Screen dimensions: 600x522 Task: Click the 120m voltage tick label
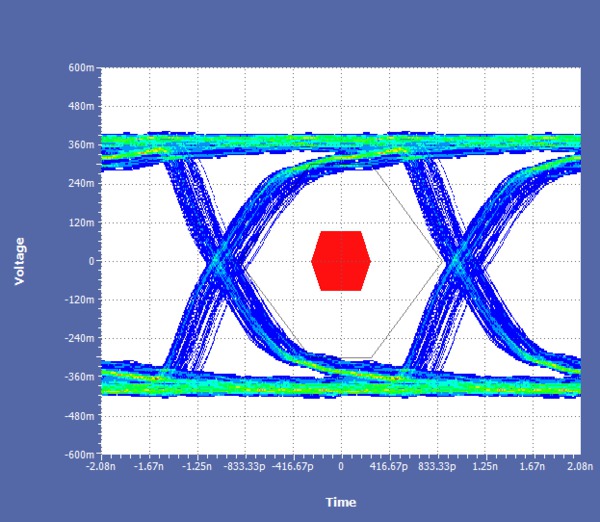81,222
